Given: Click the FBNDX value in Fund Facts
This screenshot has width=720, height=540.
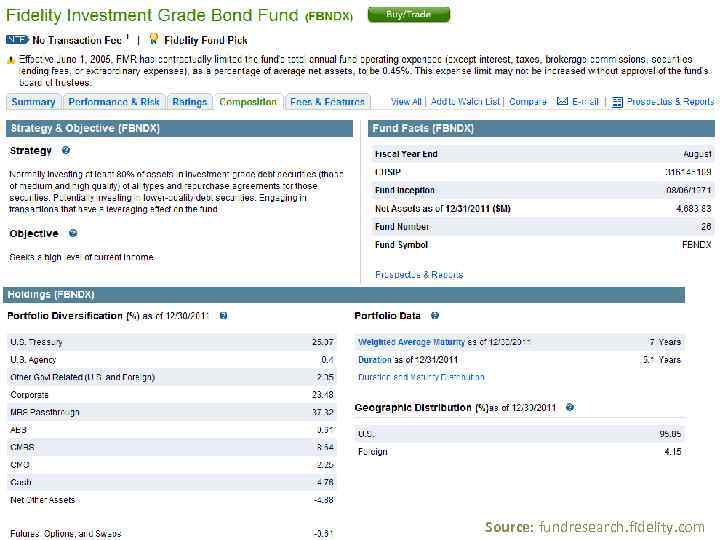Looking at the screenshot, I should tap(697, 245).
